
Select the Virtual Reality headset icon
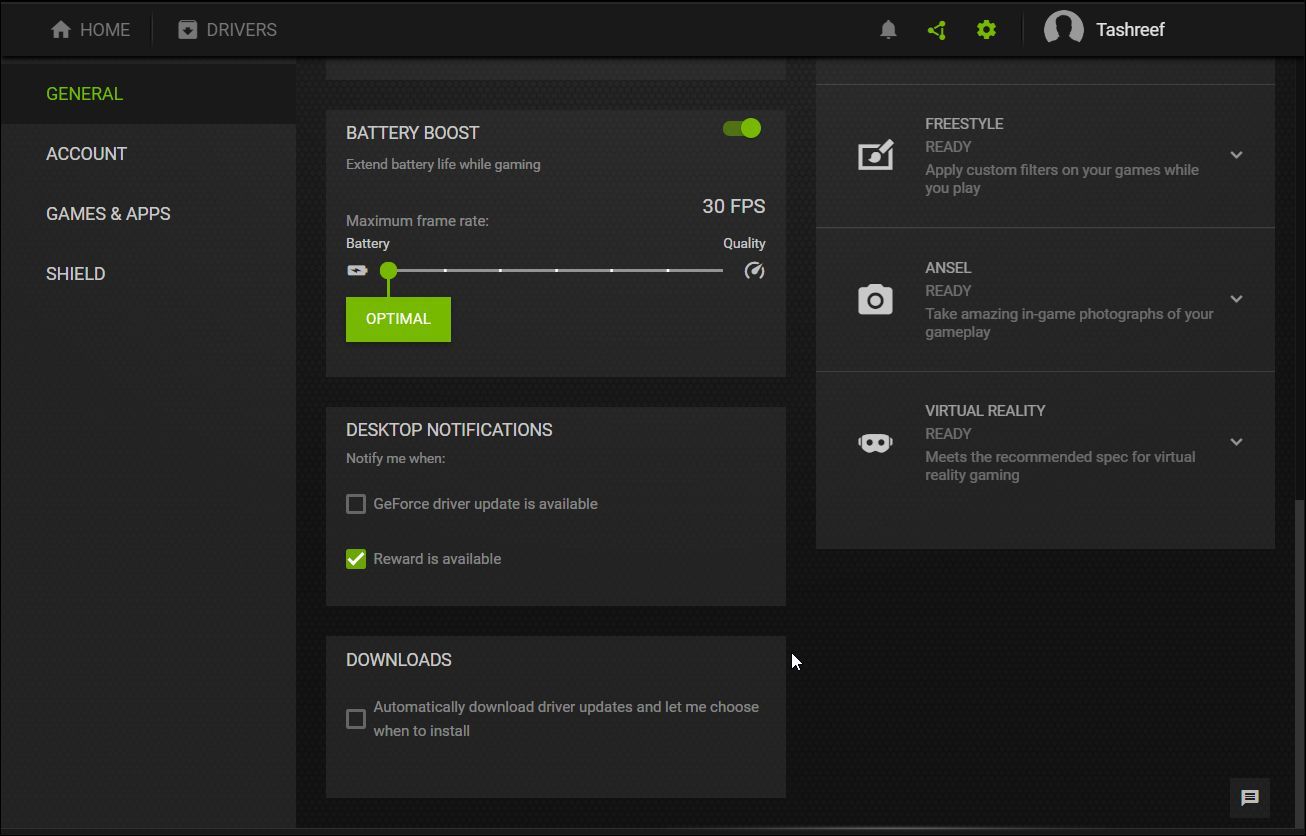click(x=875, y=442)
